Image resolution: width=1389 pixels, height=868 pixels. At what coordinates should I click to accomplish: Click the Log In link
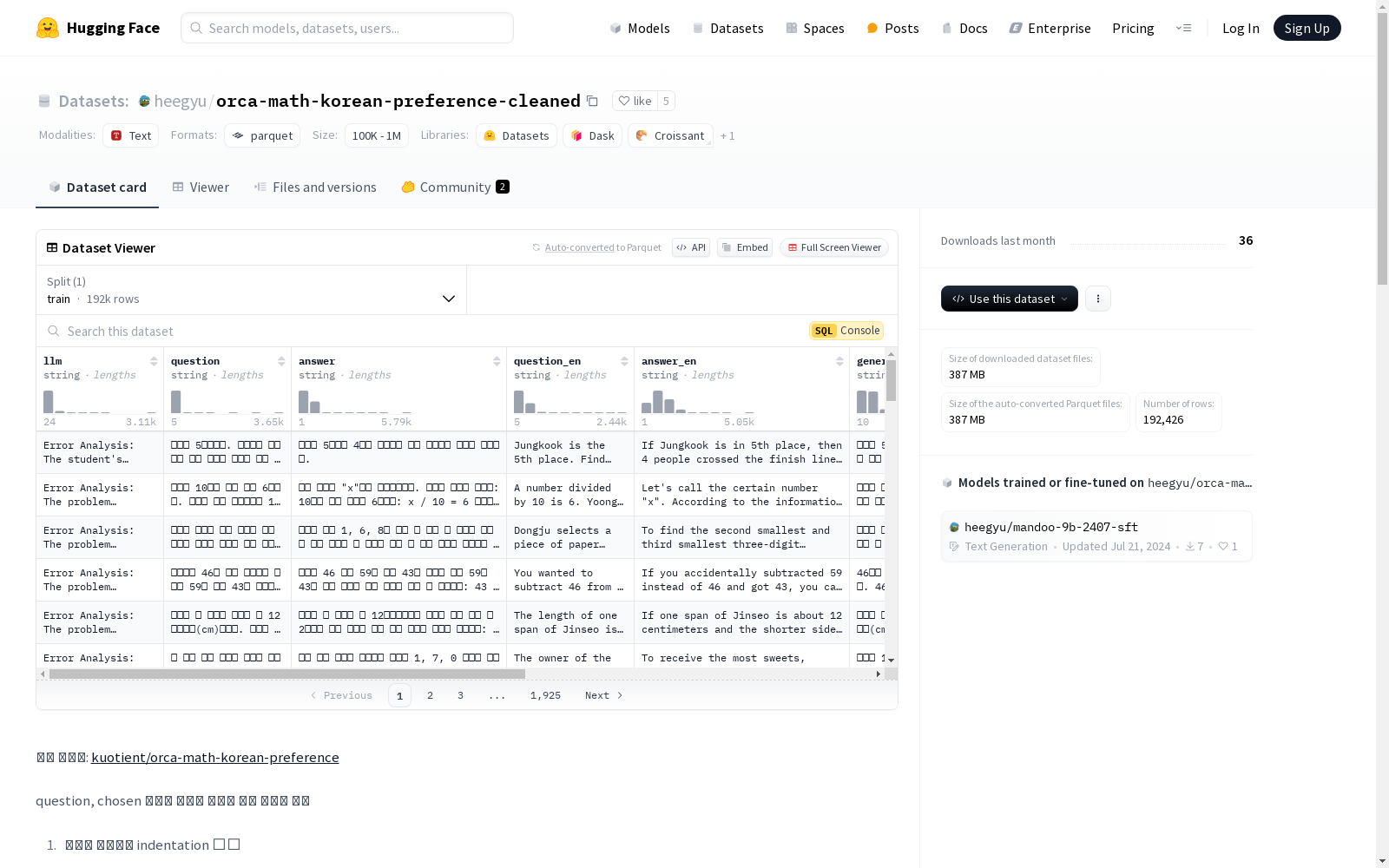click(x=1241, y=28)
